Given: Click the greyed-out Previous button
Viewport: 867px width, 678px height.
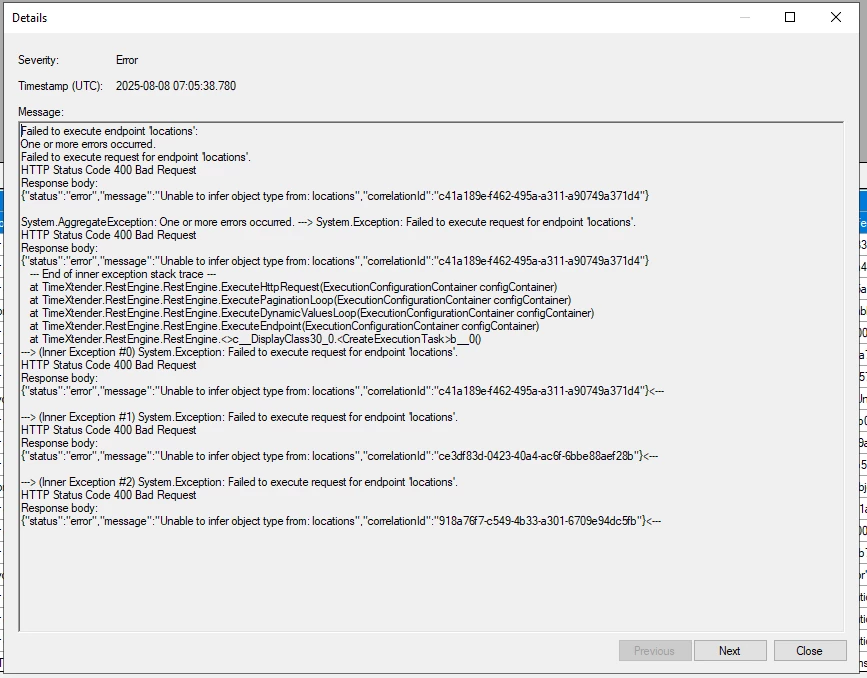Looking at the screenshot, I should pyautogui.click(x=655, y=651).
